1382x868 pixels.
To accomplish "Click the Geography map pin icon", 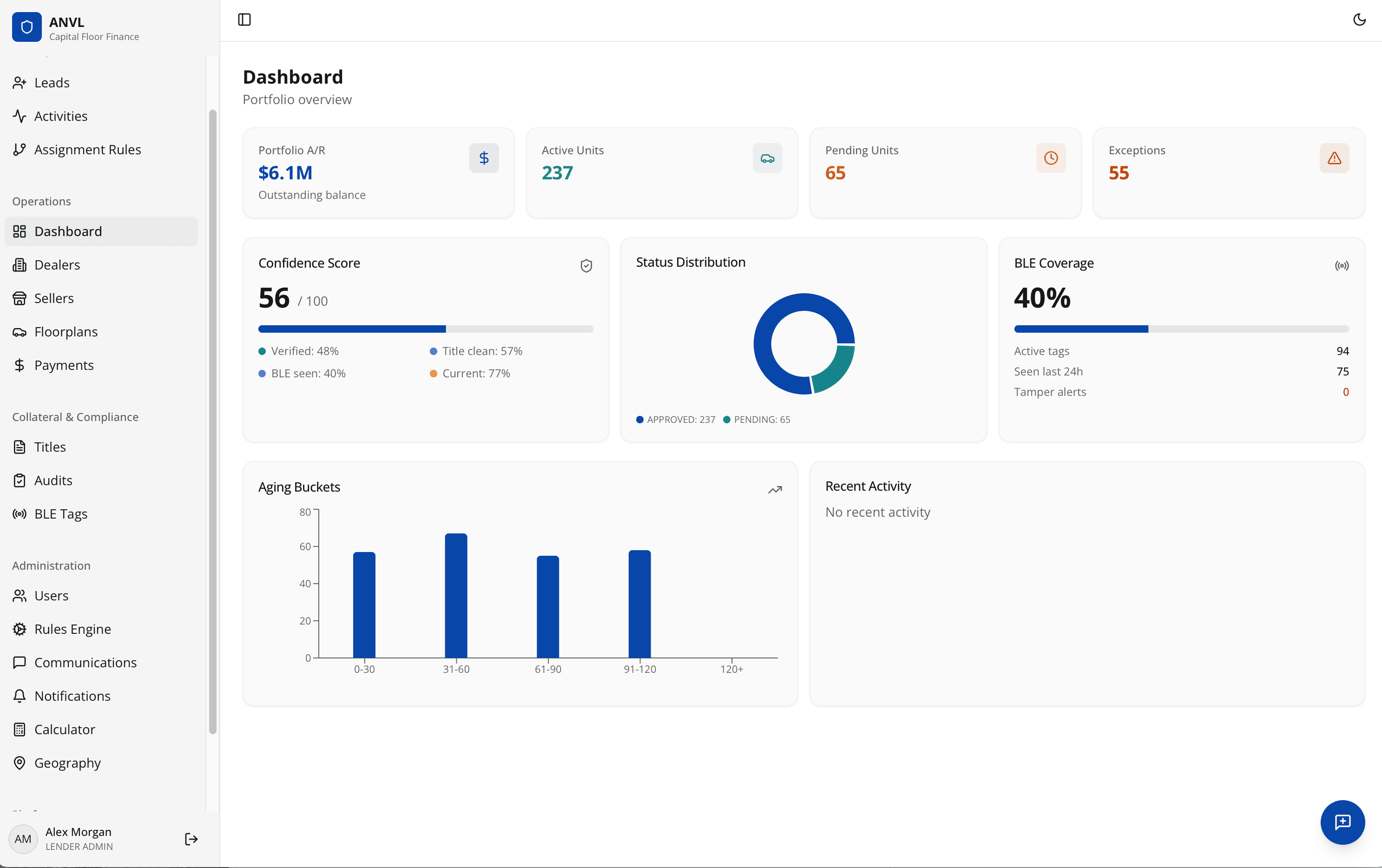I will pos(20,763).
